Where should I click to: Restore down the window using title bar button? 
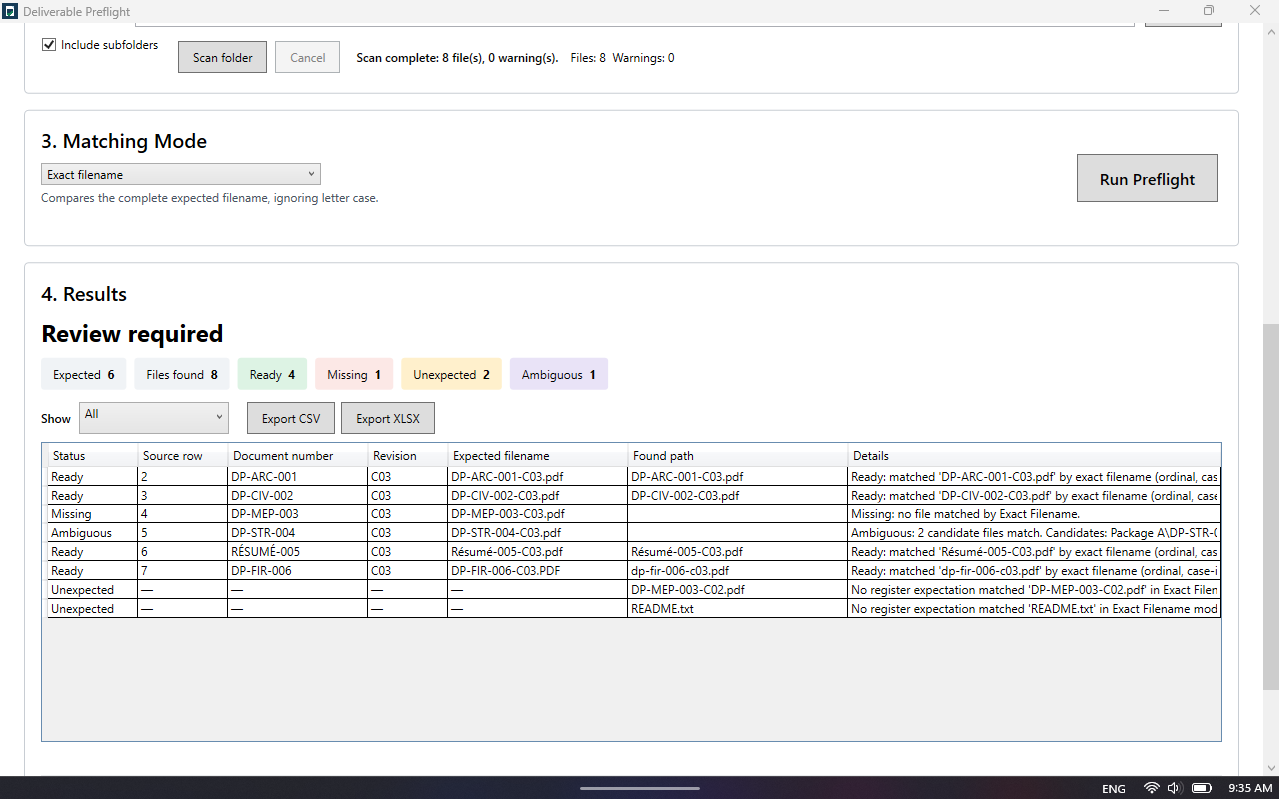tap(1209, 11)
